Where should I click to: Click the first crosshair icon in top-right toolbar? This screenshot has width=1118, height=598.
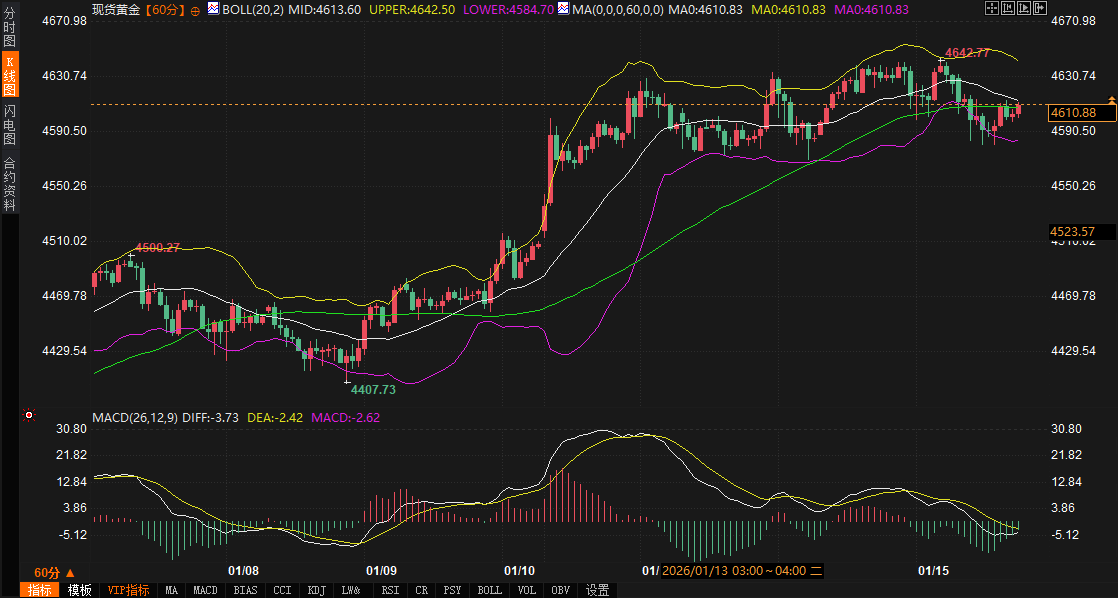[x=991, y=9]
